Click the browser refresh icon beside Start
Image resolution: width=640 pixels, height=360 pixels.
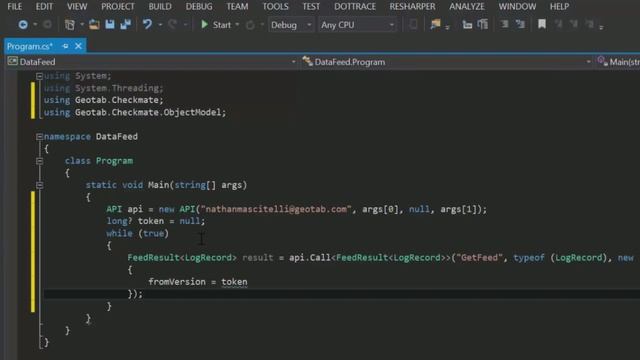tap(250, 25)
